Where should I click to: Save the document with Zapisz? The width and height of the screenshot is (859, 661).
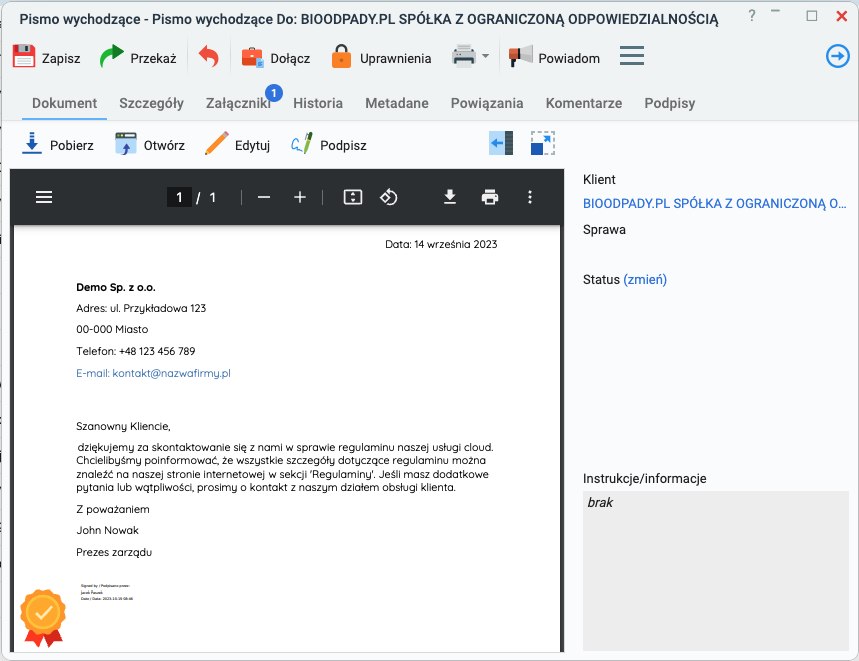pyautogui.click(x=47, y=58)
